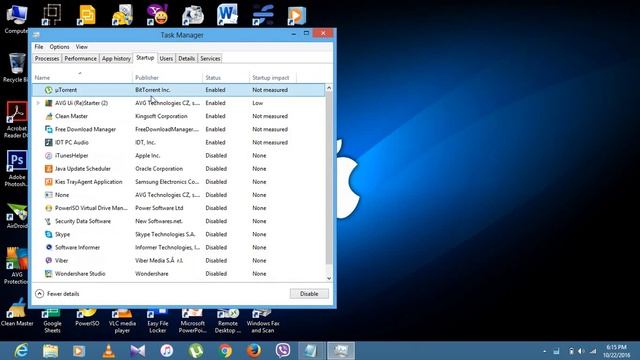Switch to the App history tab

tap(116, 59)
